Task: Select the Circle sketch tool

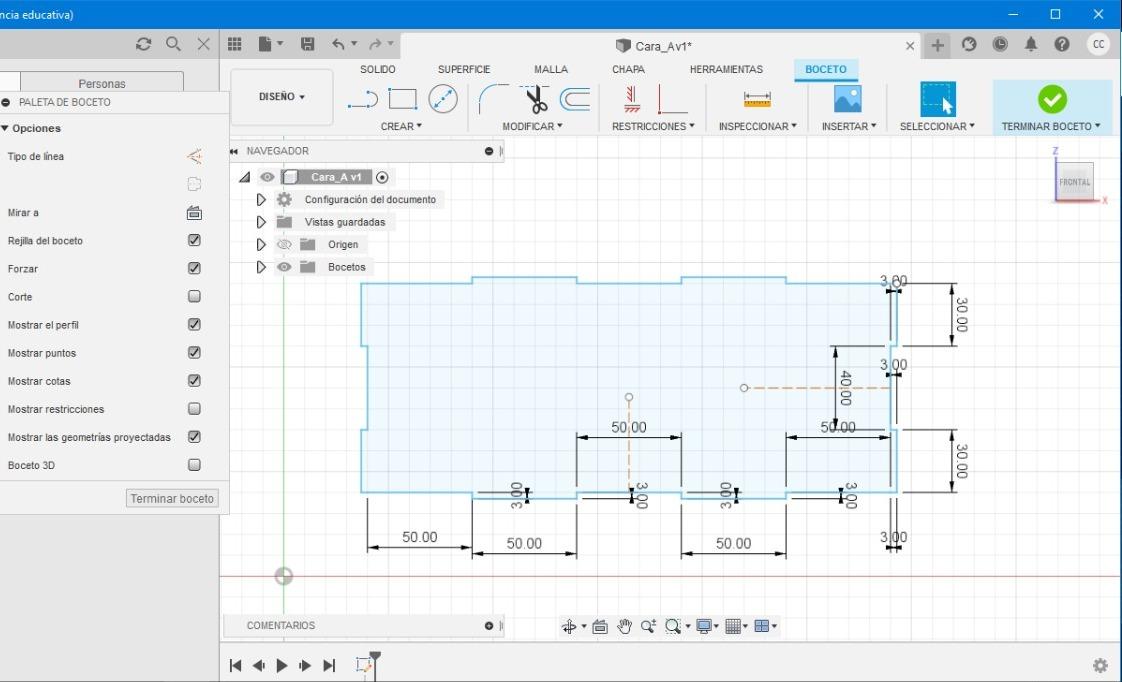Action: click(443, 99)
